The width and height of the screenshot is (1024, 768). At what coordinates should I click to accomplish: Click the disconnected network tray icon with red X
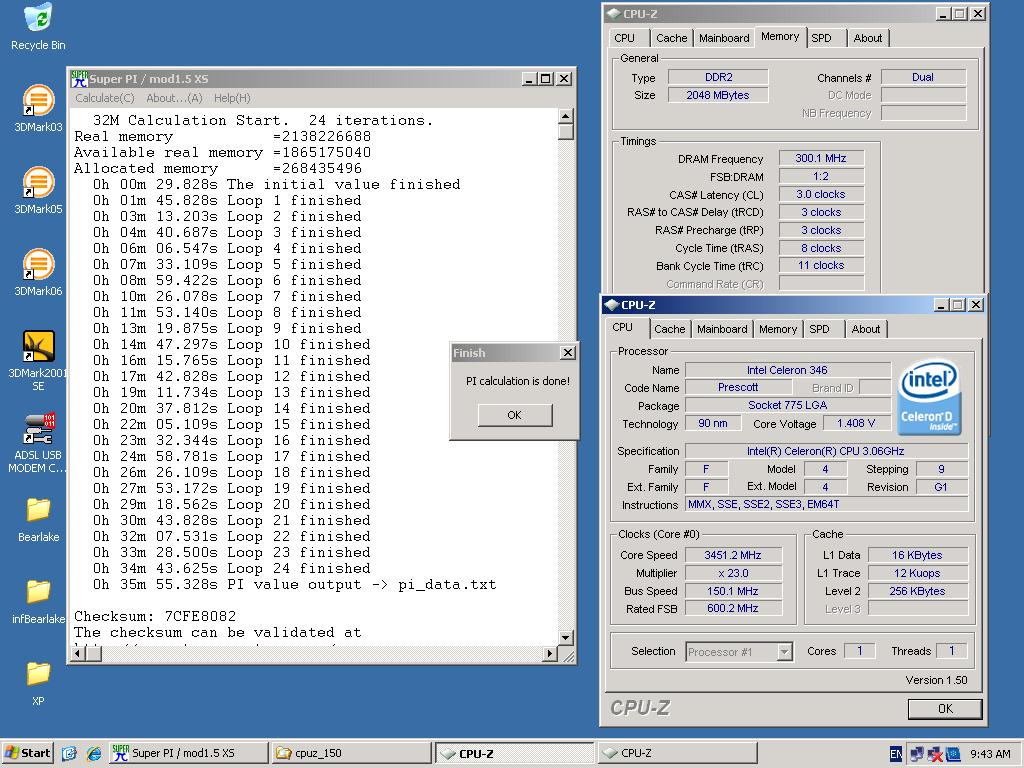[935, 754]
